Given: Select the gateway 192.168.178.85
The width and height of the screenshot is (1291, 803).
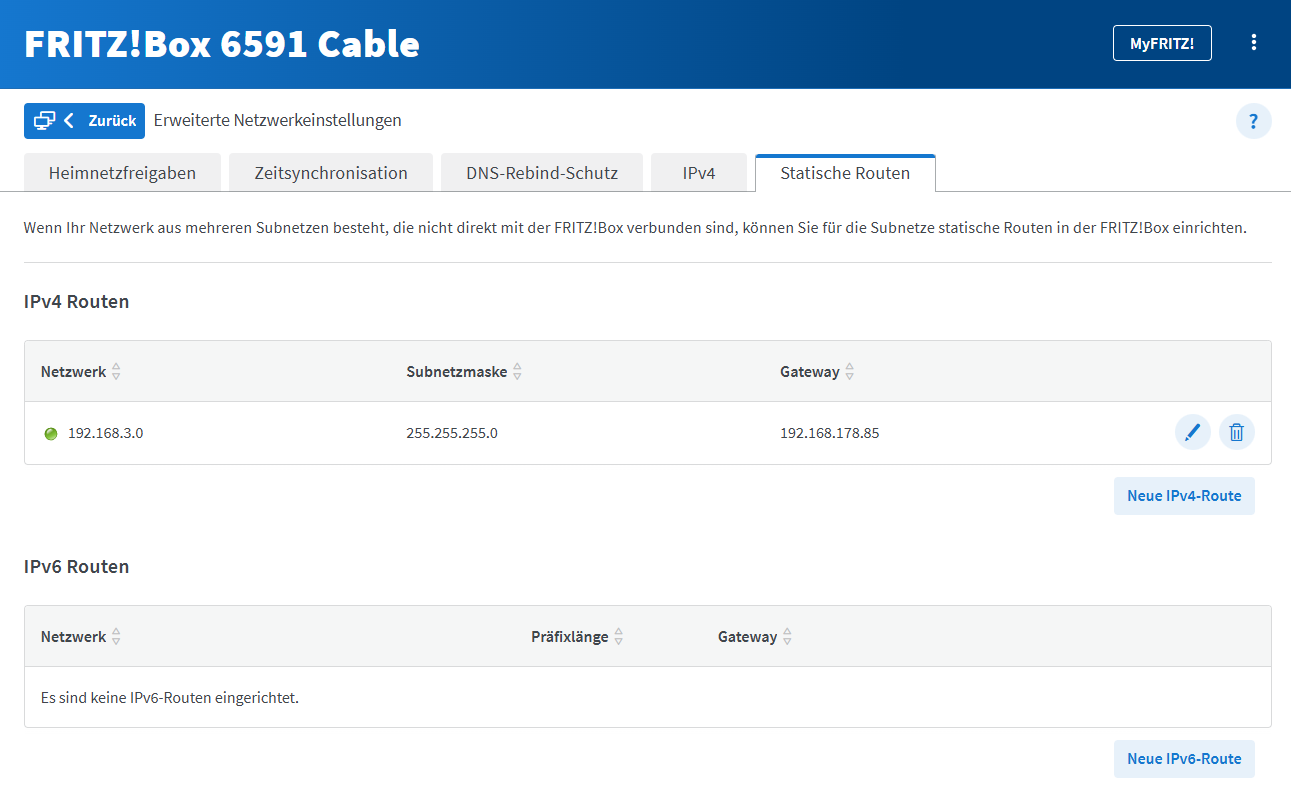Looking at the screenshot, I should tap(830, 434).
